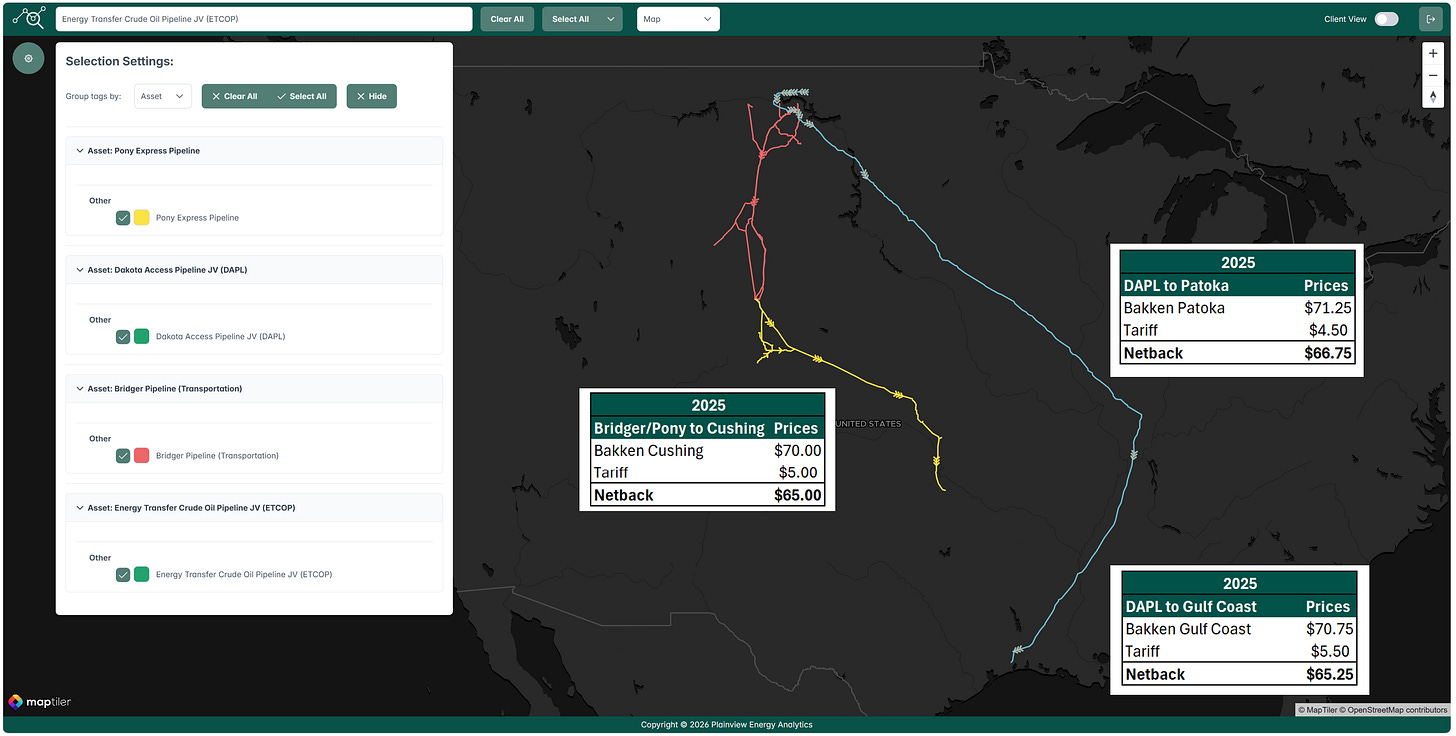The image size is (1456, 736).
Task: Open the top bar Select All dropdown arrow
Action: 610,19
